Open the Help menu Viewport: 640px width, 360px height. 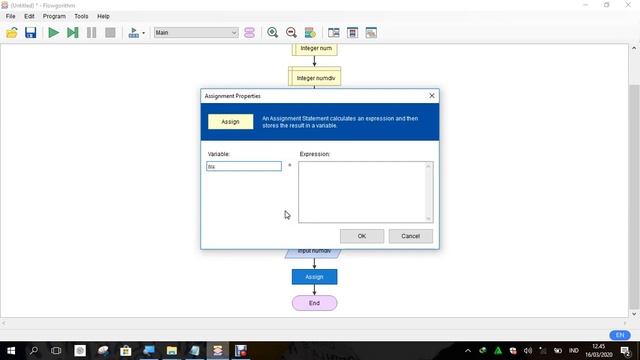coord(103,16)
